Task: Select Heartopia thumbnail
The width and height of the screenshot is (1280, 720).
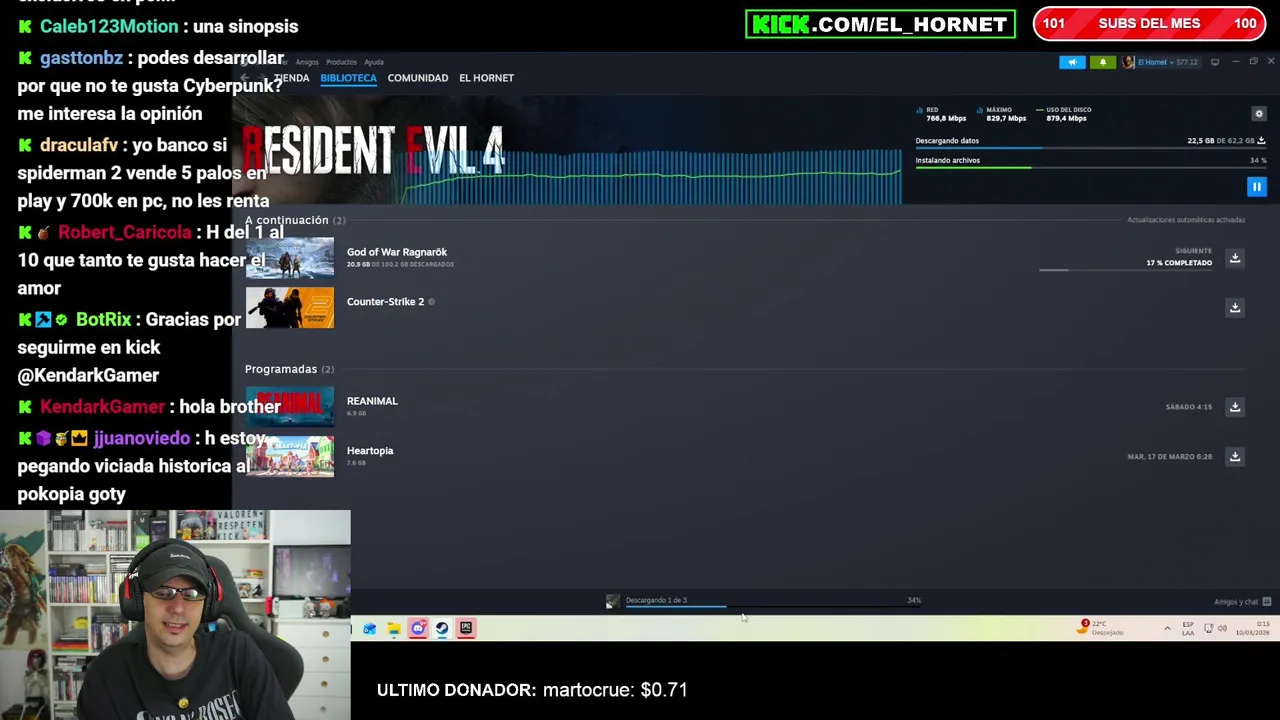Action: tap(290, 456)
